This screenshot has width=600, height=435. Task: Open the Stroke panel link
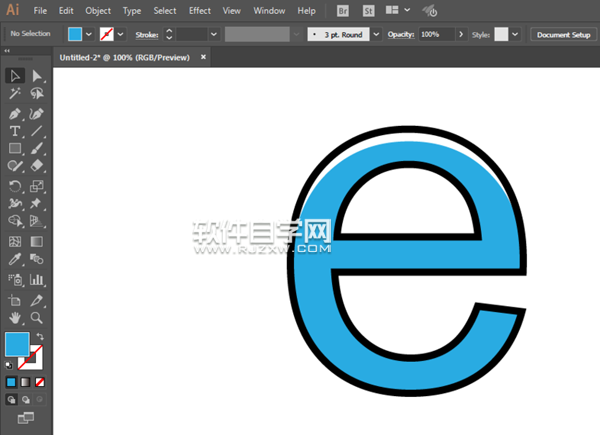click(147, 35)
